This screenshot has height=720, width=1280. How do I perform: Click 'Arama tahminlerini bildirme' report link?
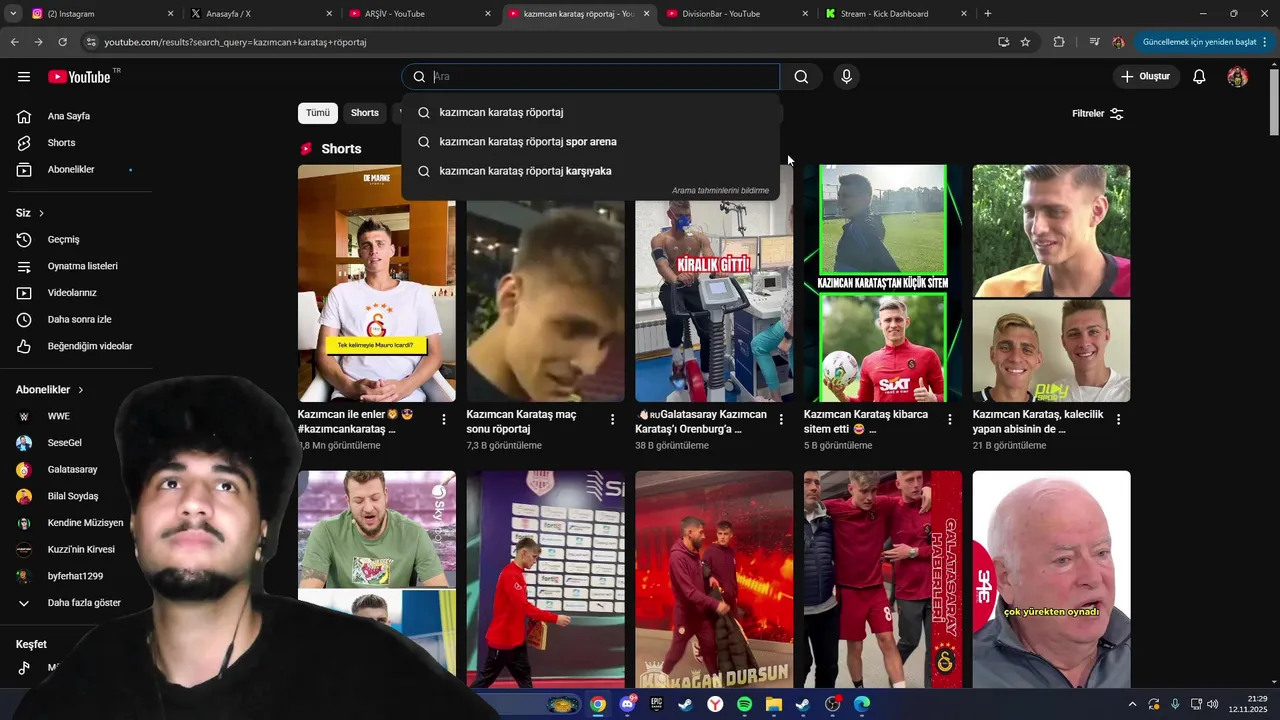point(720,191)
